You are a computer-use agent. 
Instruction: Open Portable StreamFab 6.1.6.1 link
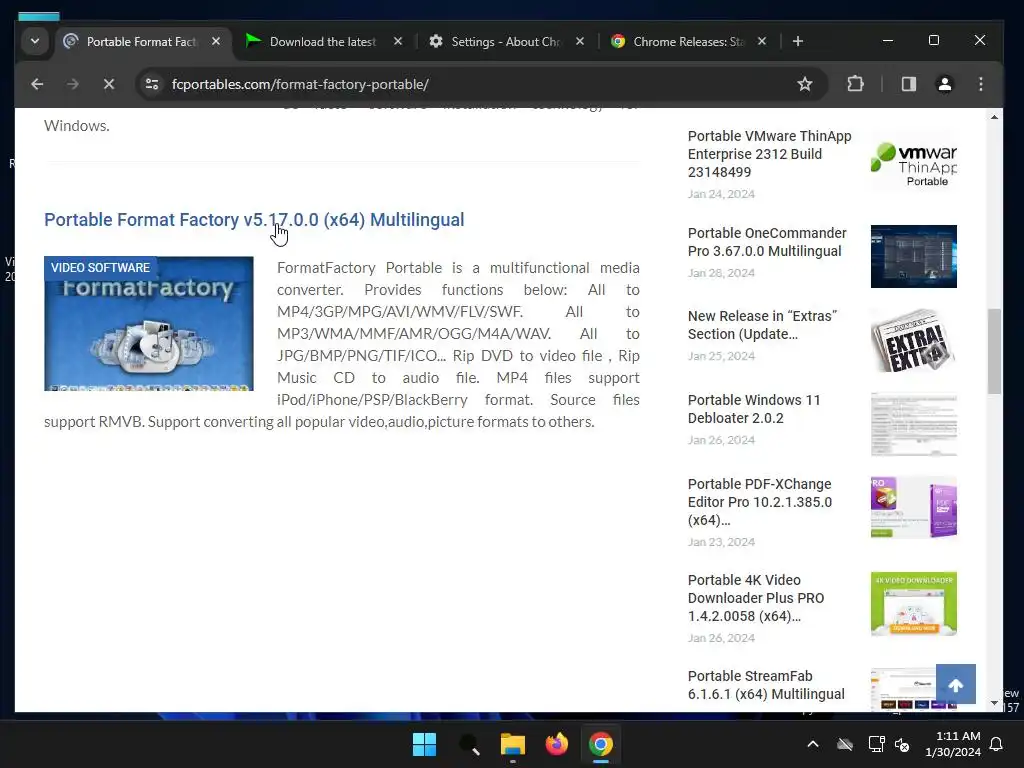point(766,685)
